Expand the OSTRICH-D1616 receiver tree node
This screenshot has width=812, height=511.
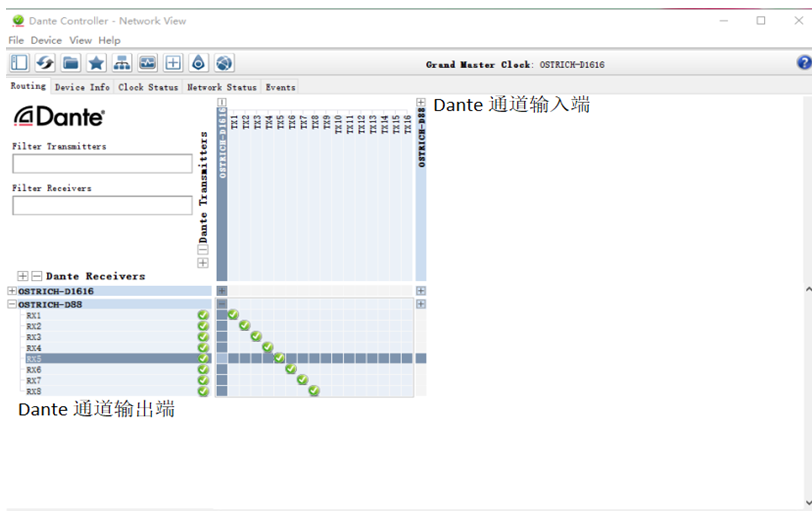pyautogui.click(x=12, y=291)
